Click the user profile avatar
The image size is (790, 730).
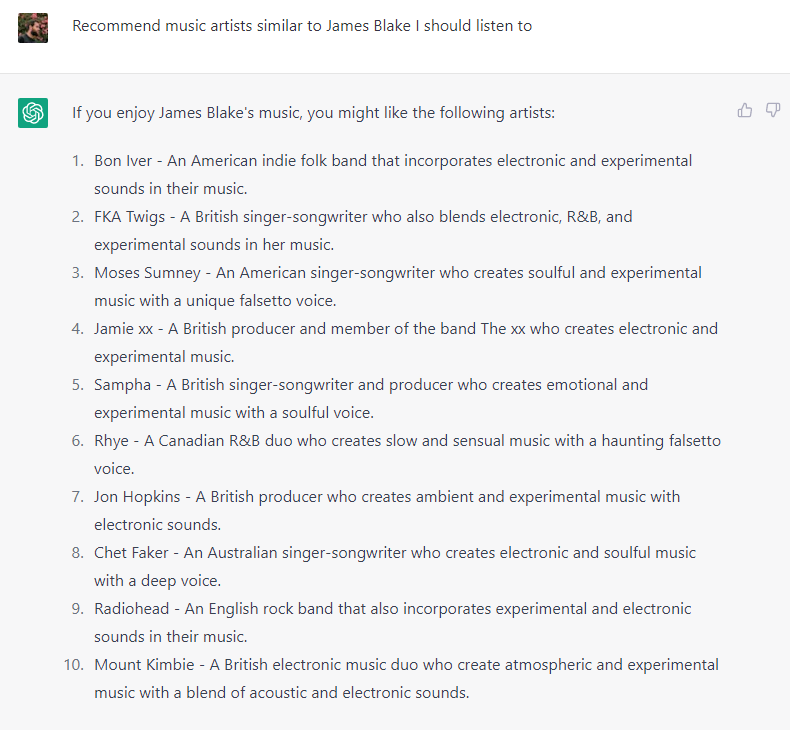(x=33, y=28)
